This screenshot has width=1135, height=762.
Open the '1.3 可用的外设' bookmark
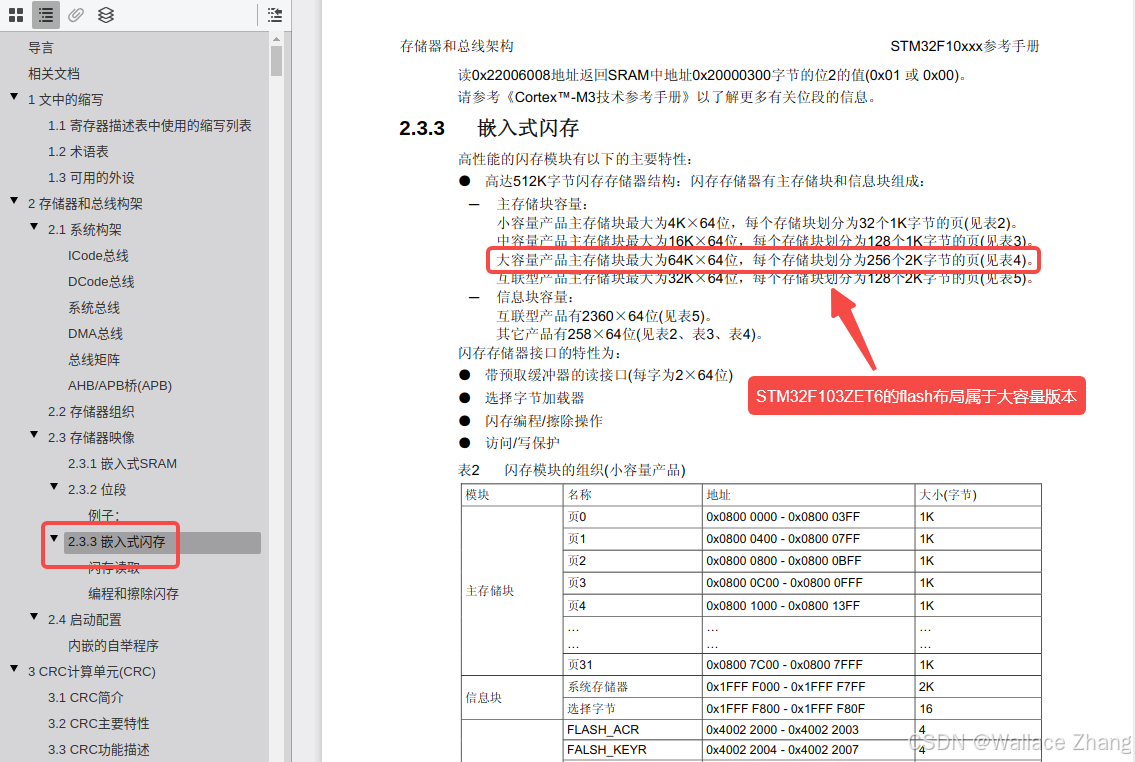click(x=91, y=178)
